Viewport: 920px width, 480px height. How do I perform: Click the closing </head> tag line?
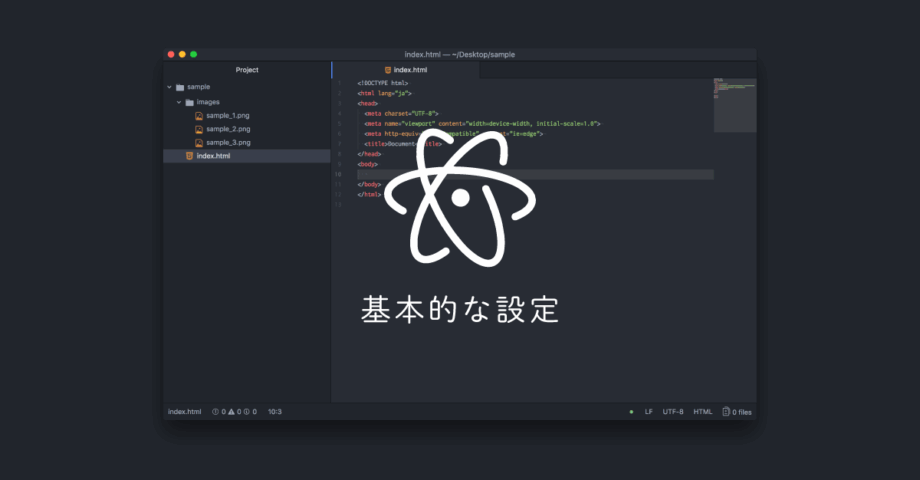pos(369,154)
